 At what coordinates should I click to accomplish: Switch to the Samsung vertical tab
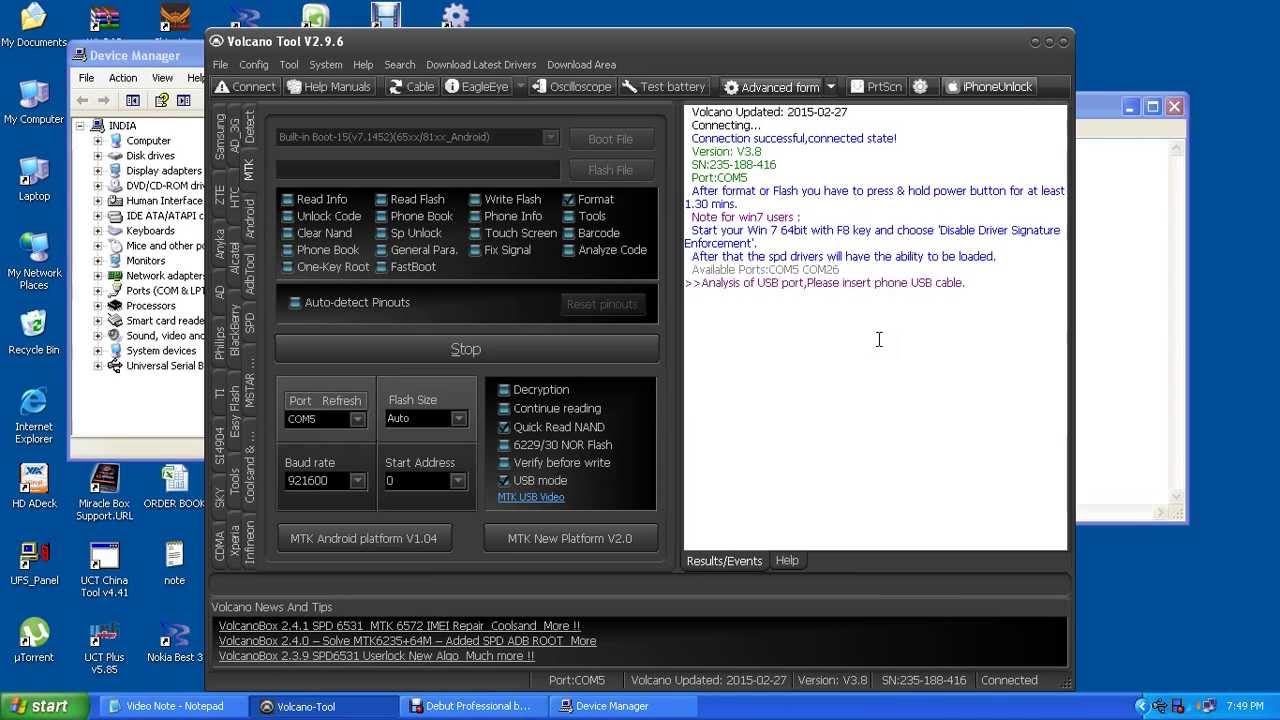click(x=220, y=136)
